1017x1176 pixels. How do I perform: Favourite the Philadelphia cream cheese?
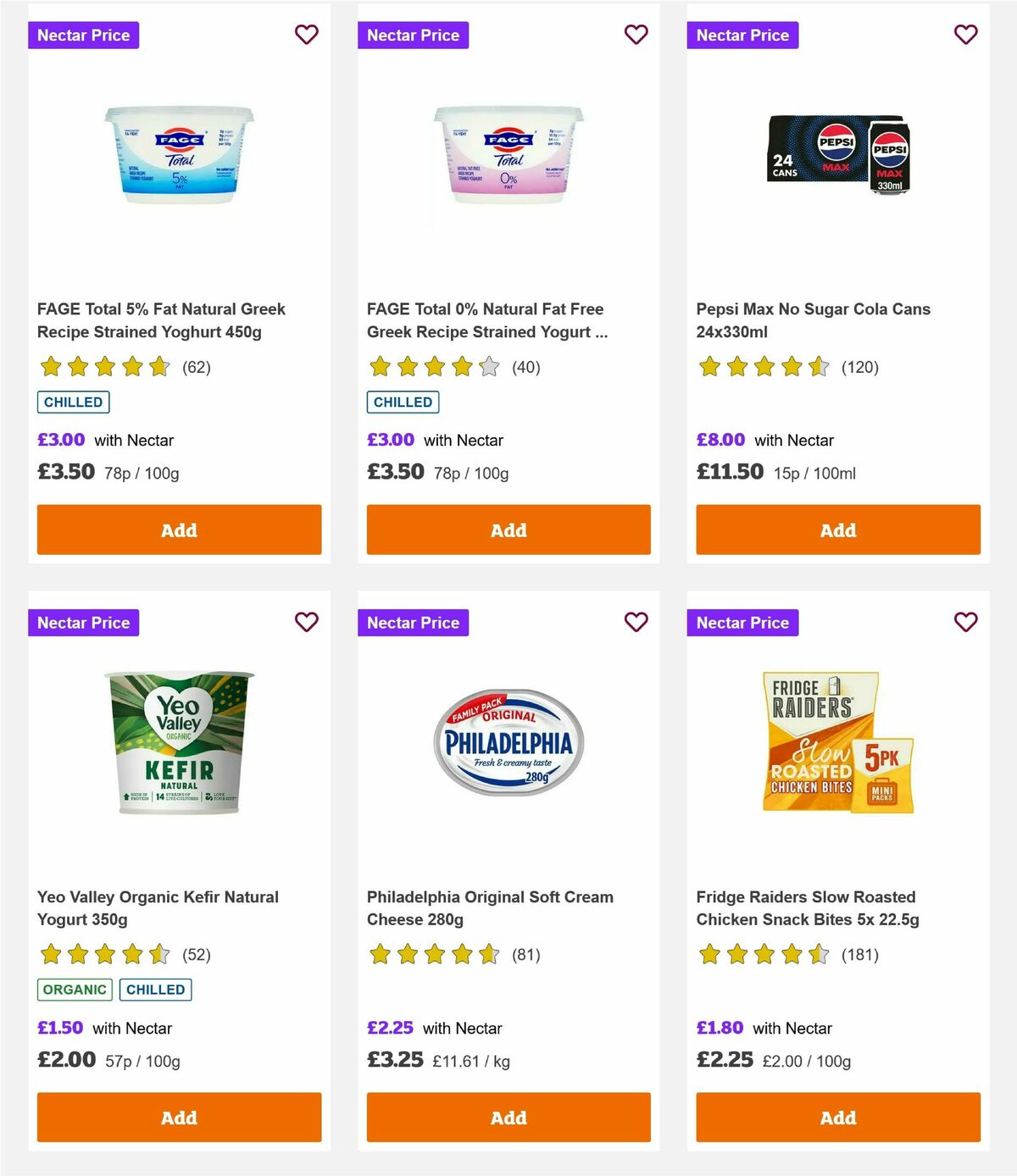tap(636, 622)
